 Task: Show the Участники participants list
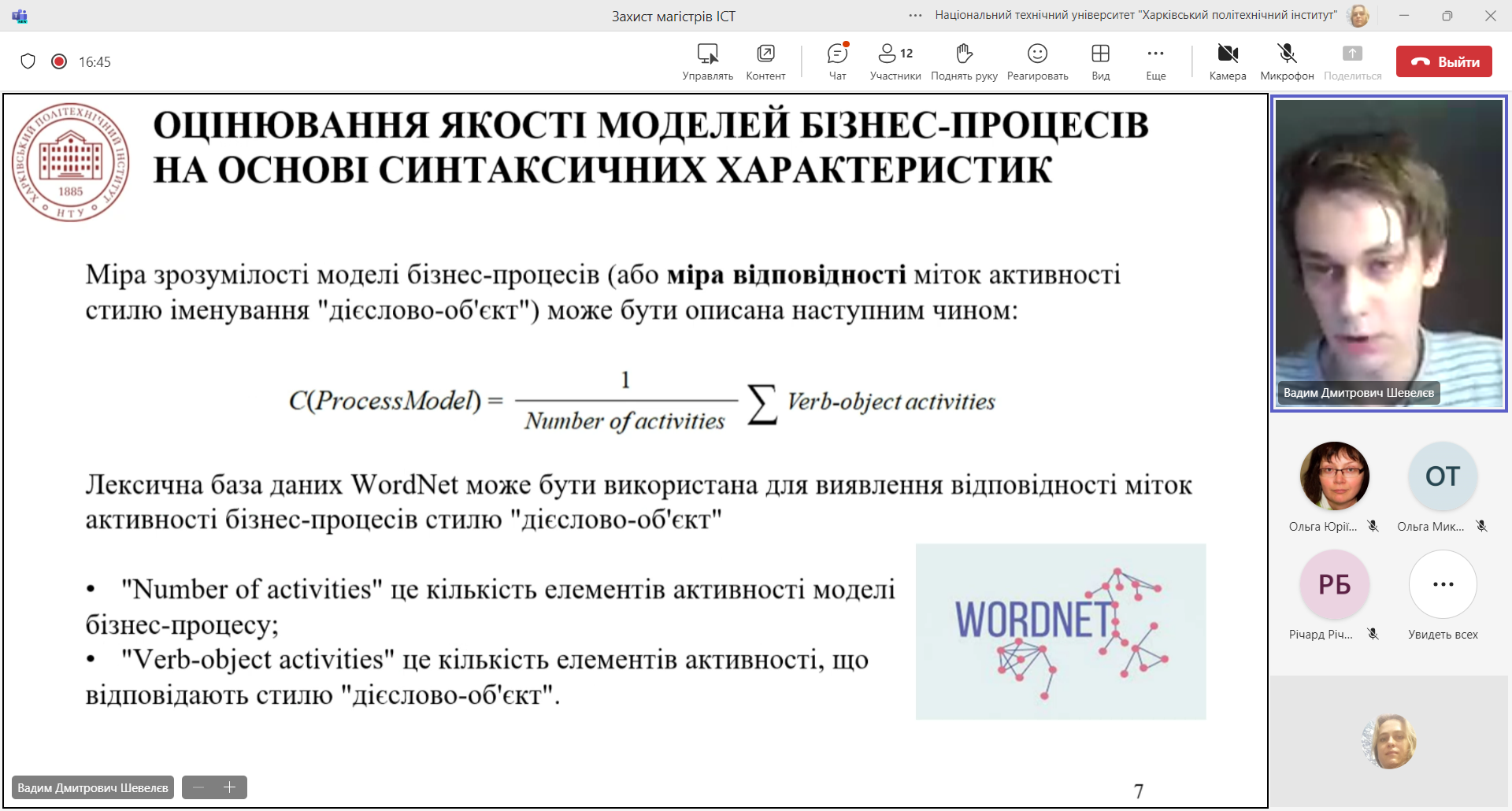[895, 61]
